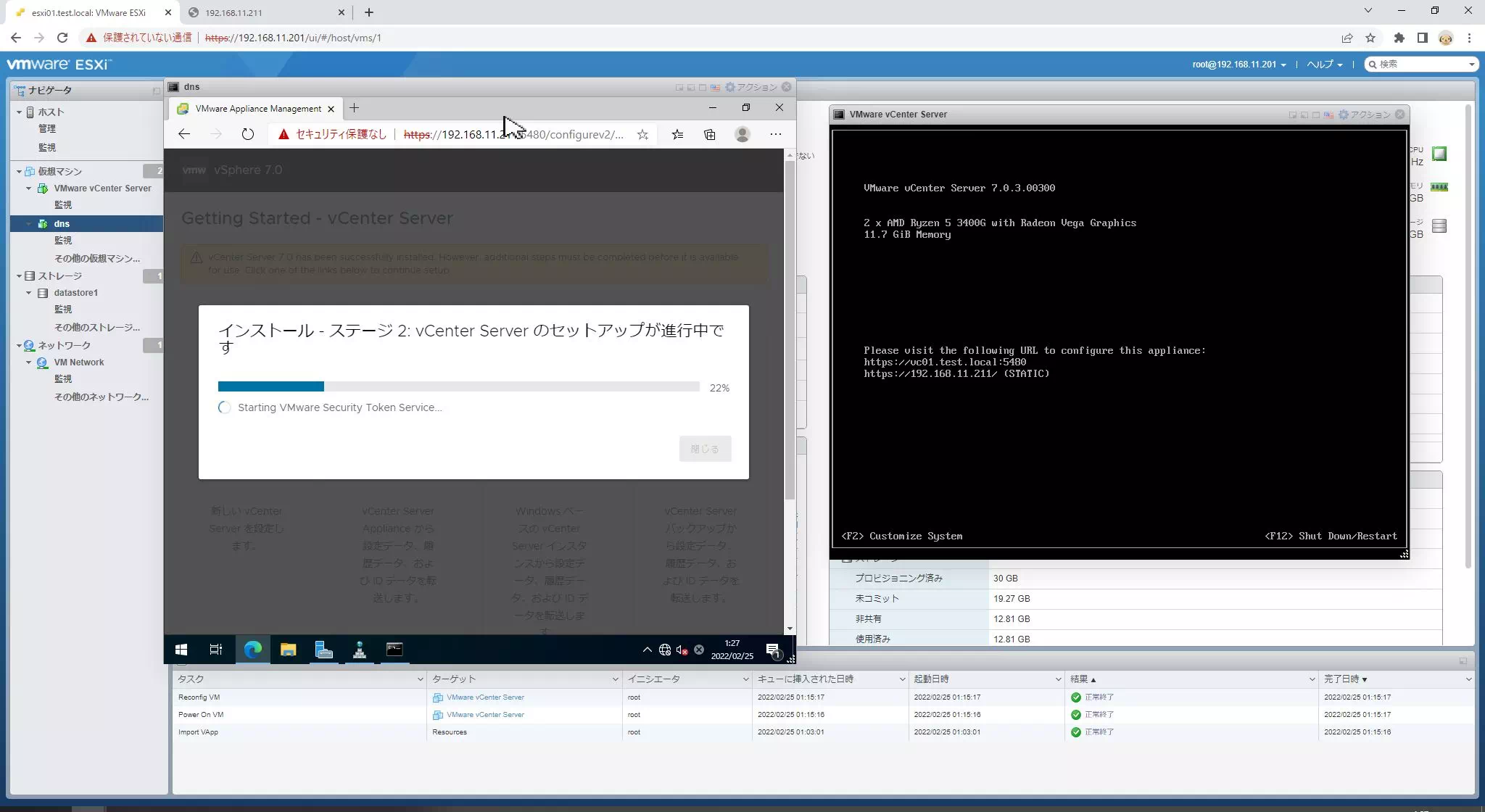Click the Edge icon in the dns VM taskbar
The image size is (1485, 812).
[252, 650]
